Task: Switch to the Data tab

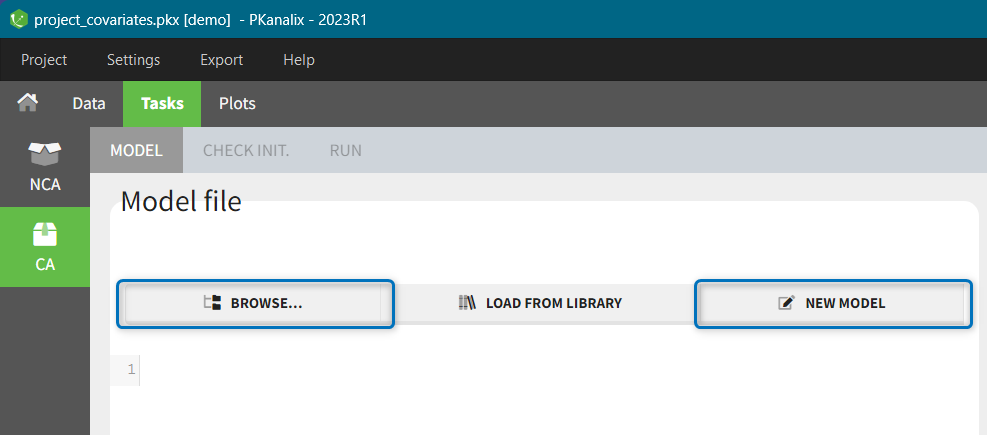Action: (89, 104)
